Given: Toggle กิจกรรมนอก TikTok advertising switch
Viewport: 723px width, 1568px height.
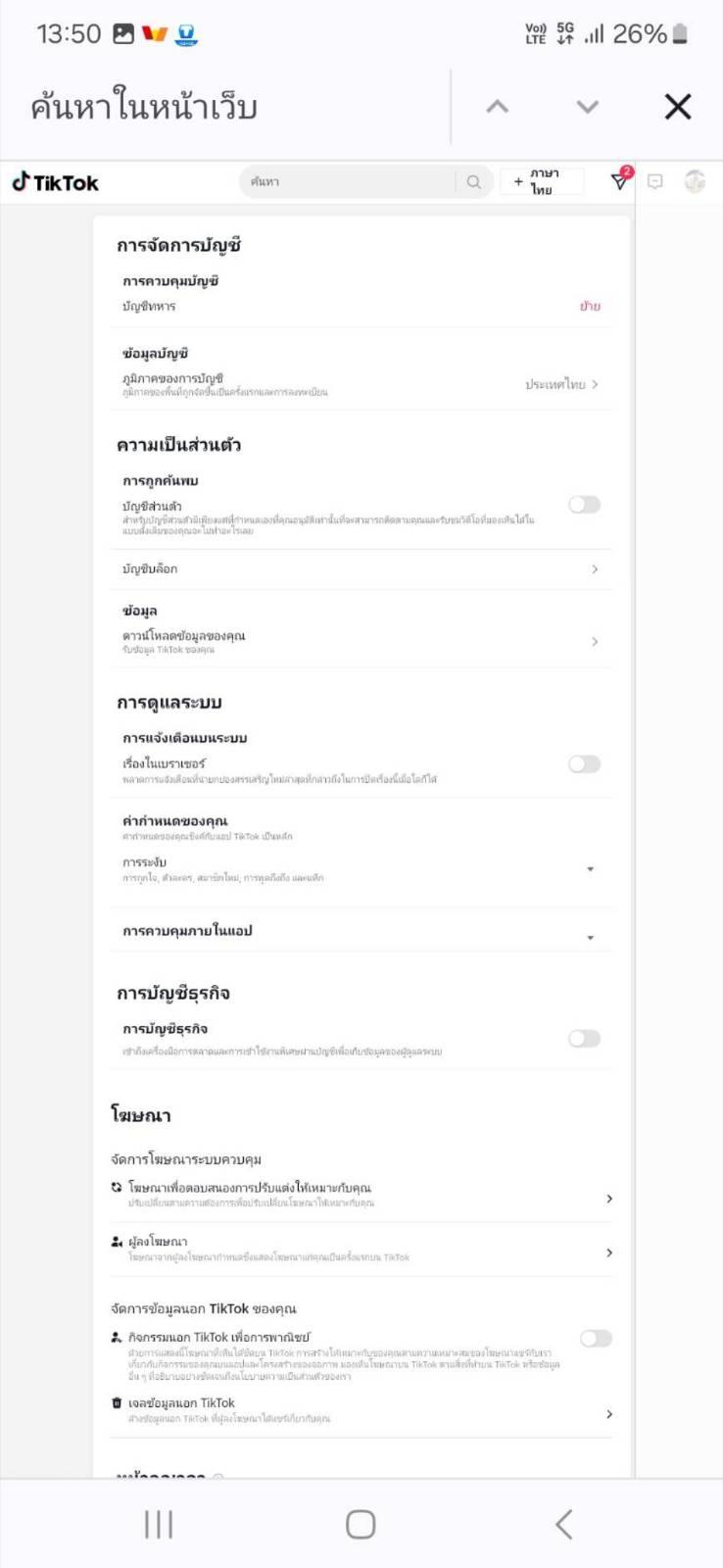Looking at the screenshot, I should click(x=596, y=1339).
